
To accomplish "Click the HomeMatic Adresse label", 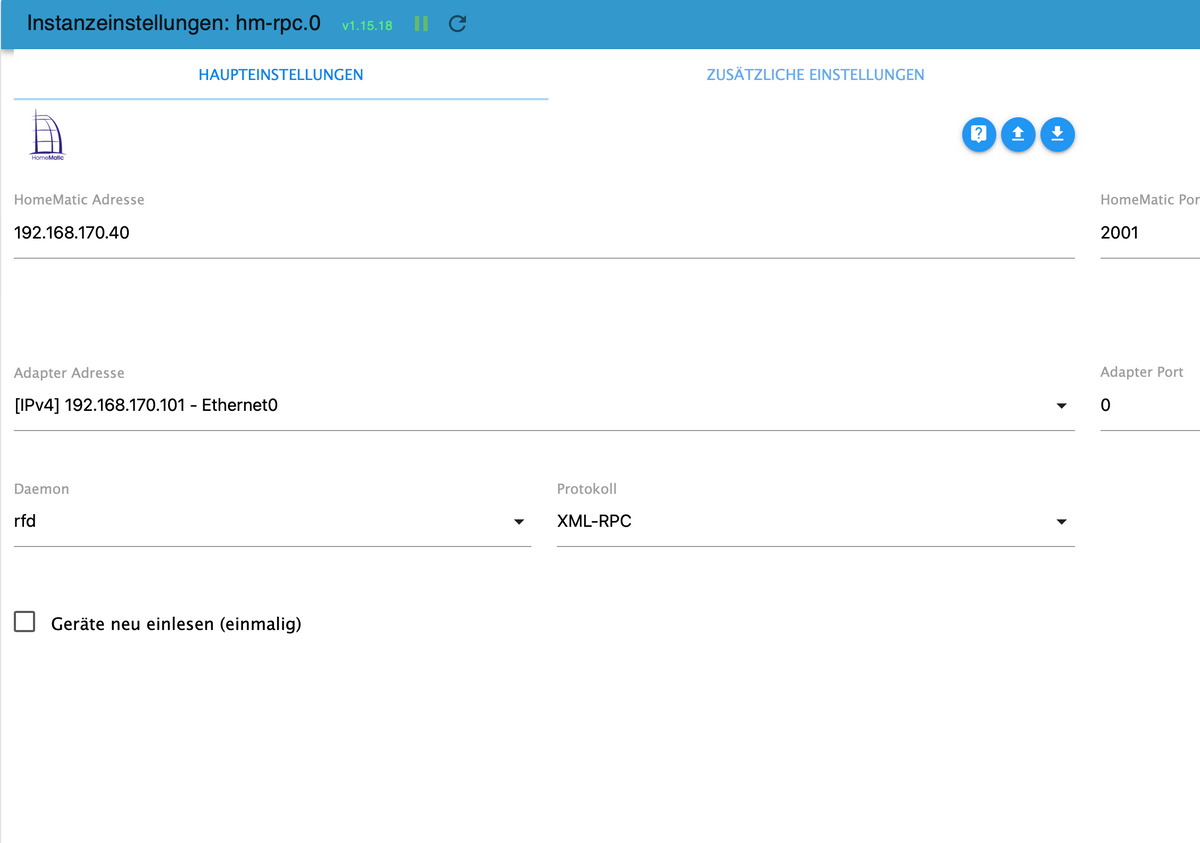I will coord(79,200).
